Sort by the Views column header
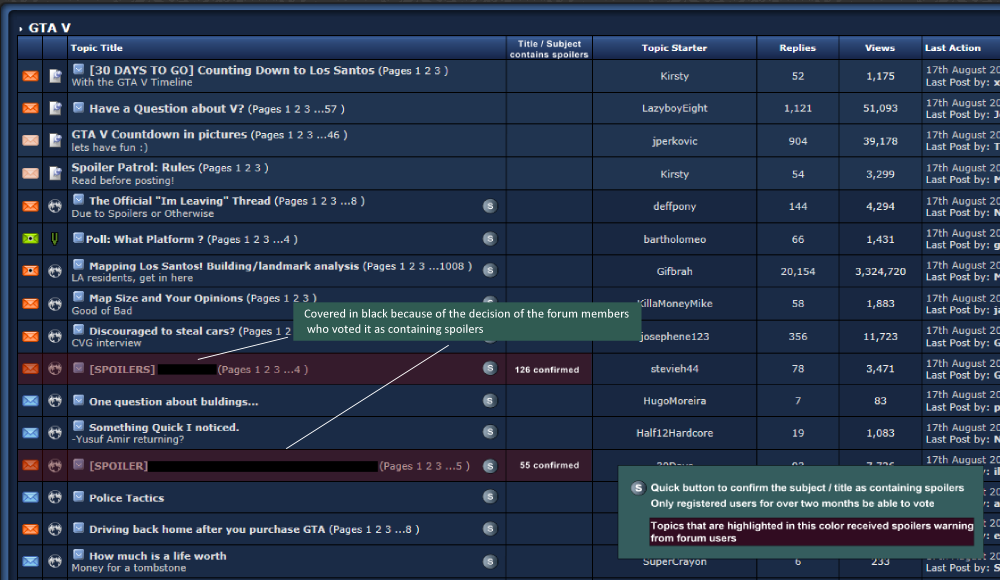 pos(879,48)
